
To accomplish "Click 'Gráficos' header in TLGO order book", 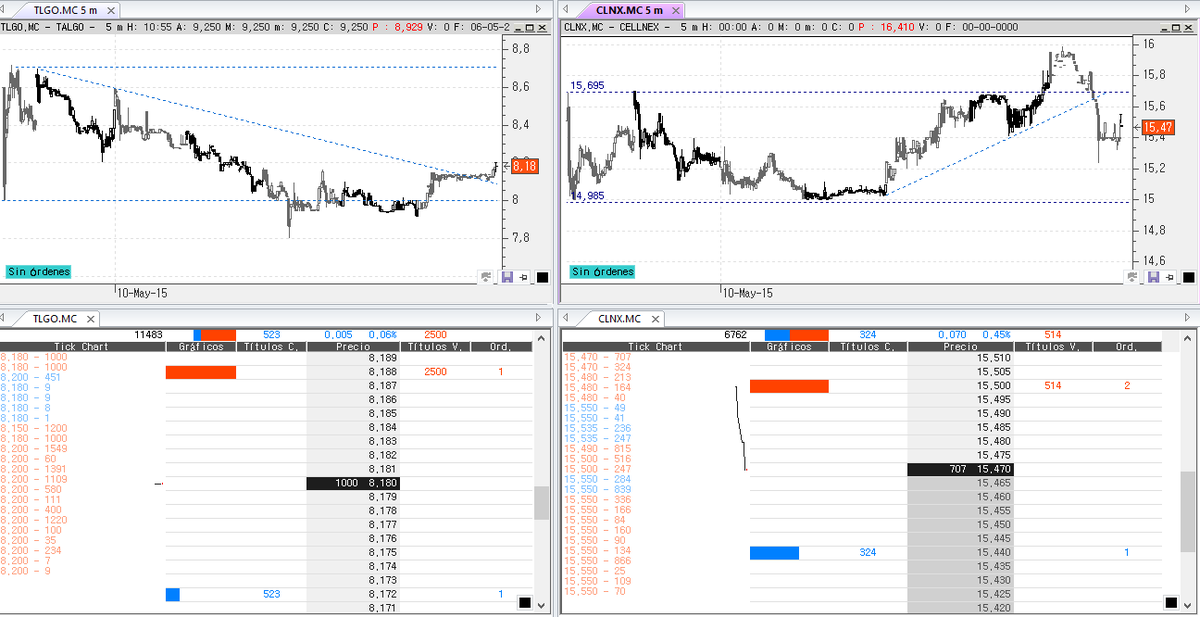I will (x=200, y=347).
